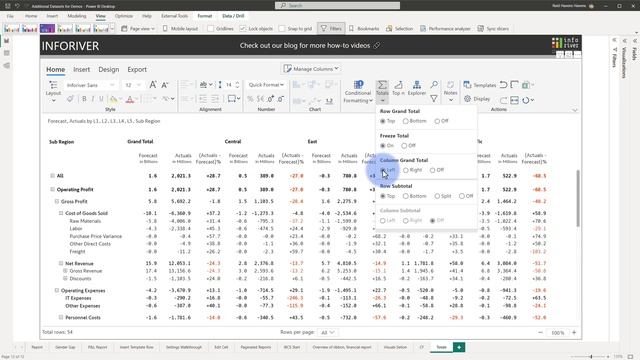Increase decimal places
Image resolution: width=640 pixels, height=360 pixels.
(x=271, y=99)
